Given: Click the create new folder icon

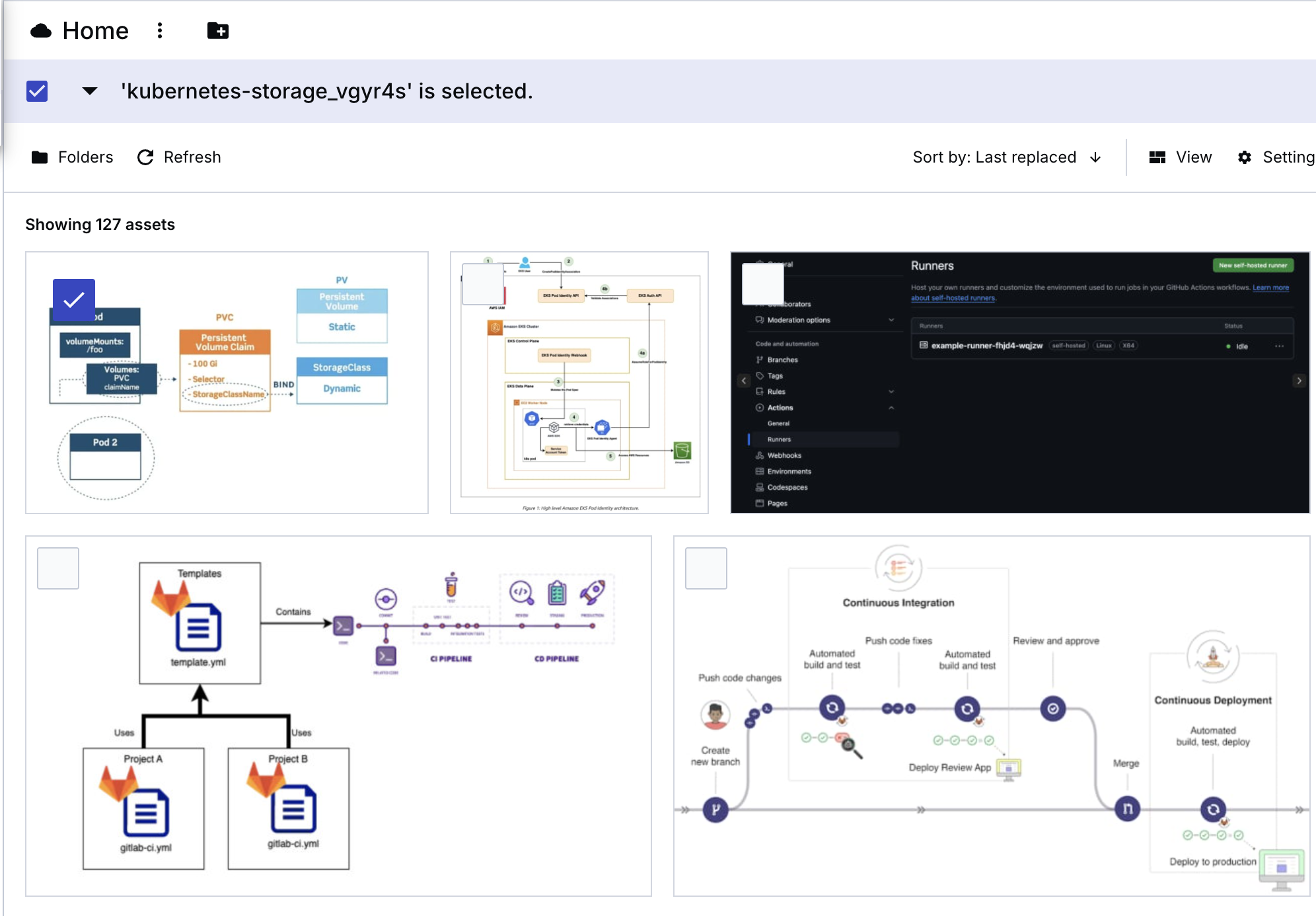Looking at the screenshot, I should coord(217,31).
